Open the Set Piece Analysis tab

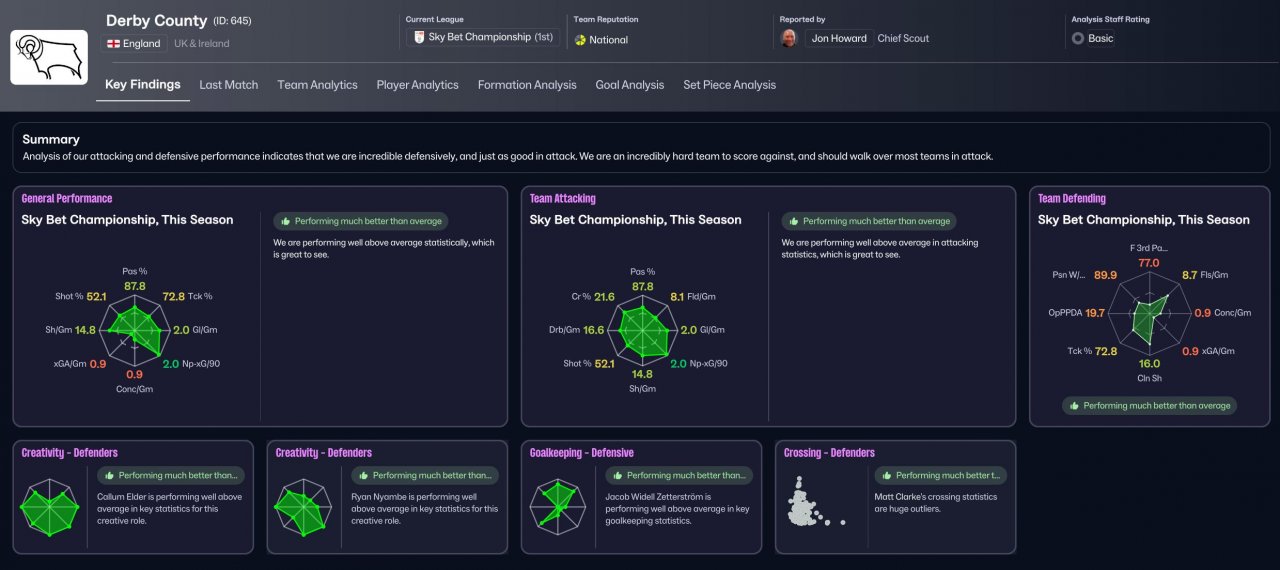pyautogui.click(x=729, y=85)
